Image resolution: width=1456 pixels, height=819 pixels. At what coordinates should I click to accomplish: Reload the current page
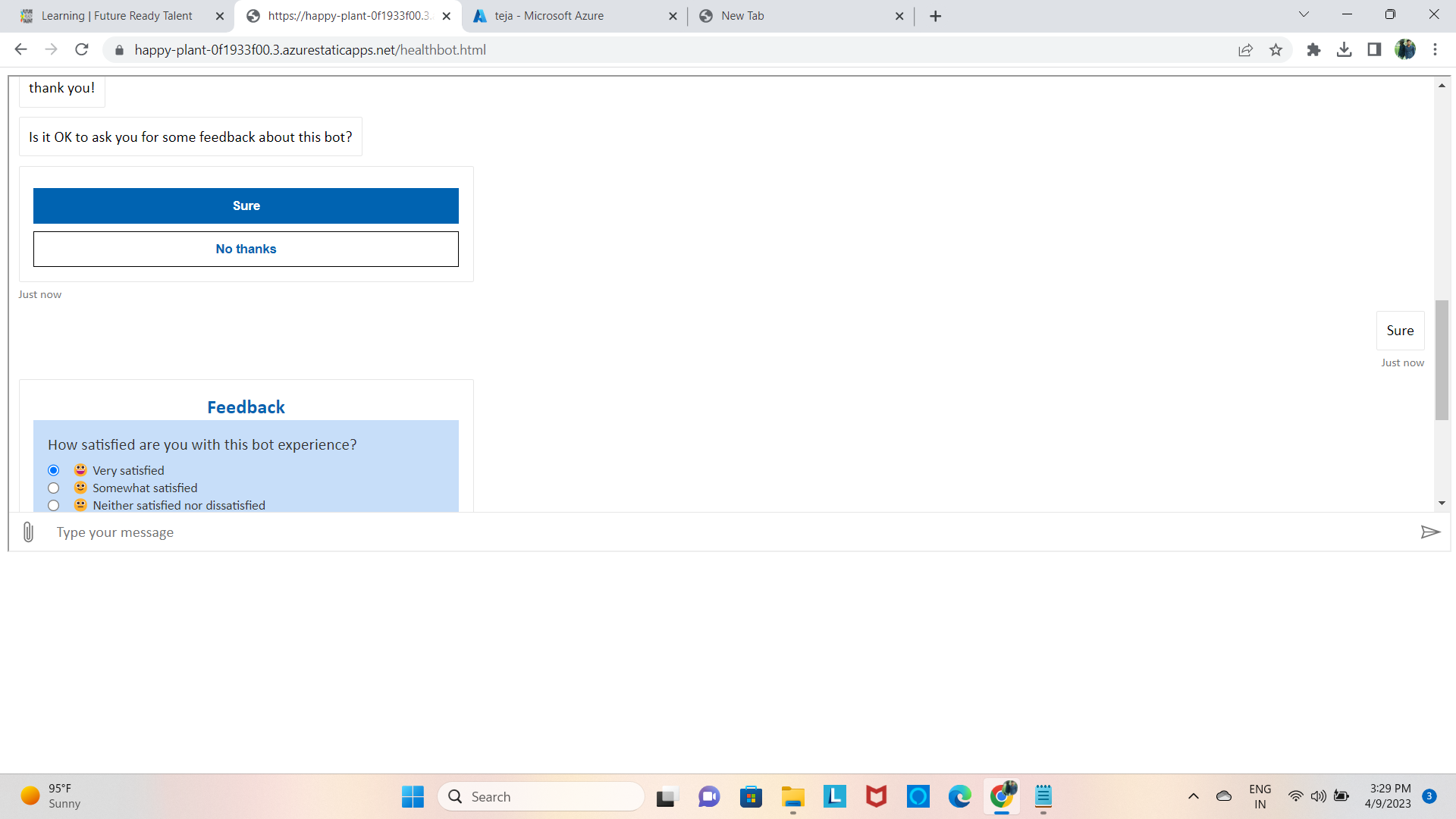coord(82,50)
